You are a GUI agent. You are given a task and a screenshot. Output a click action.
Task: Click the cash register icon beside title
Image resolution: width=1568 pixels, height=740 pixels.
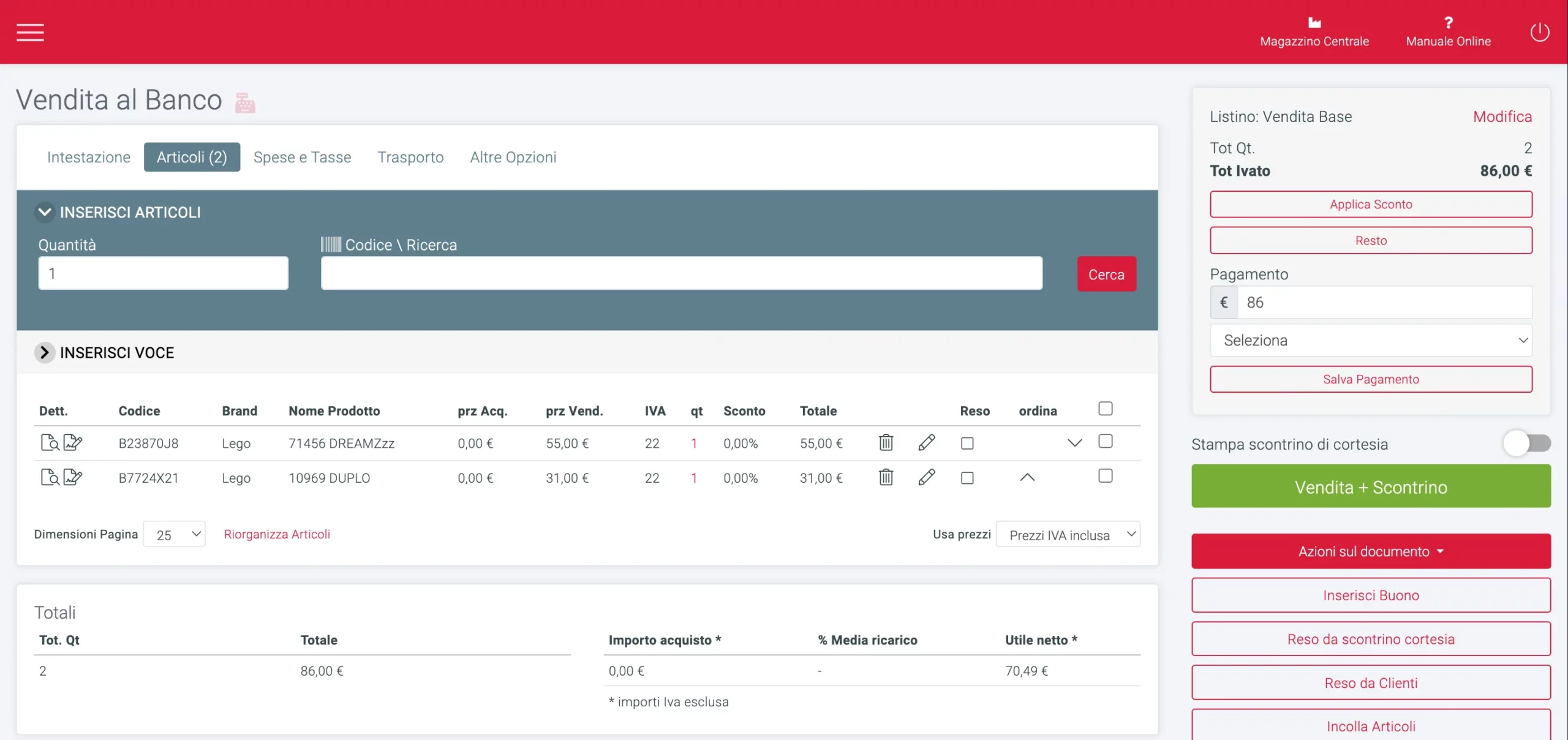245,102
